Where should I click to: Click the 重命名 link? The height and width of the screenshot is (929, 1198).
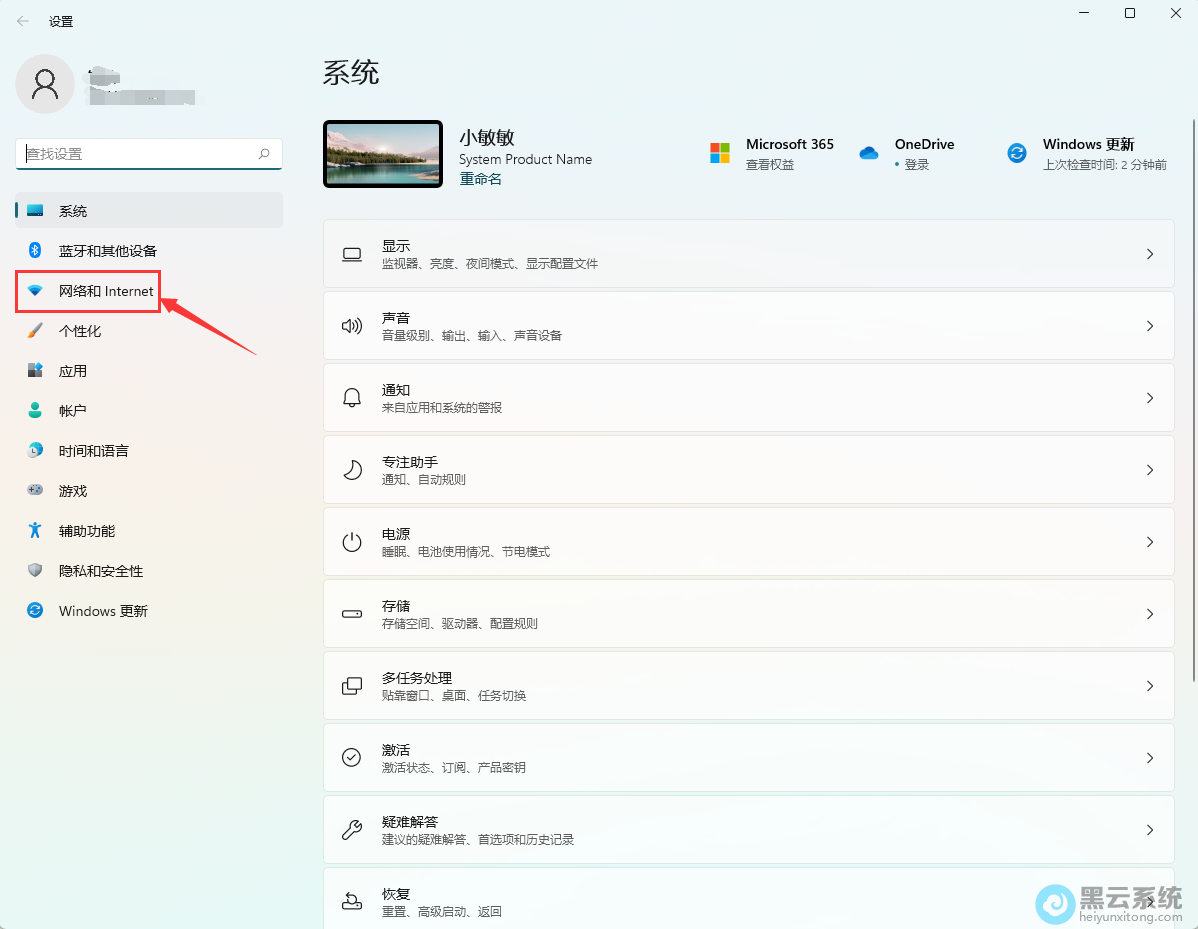tap(480, 178)
